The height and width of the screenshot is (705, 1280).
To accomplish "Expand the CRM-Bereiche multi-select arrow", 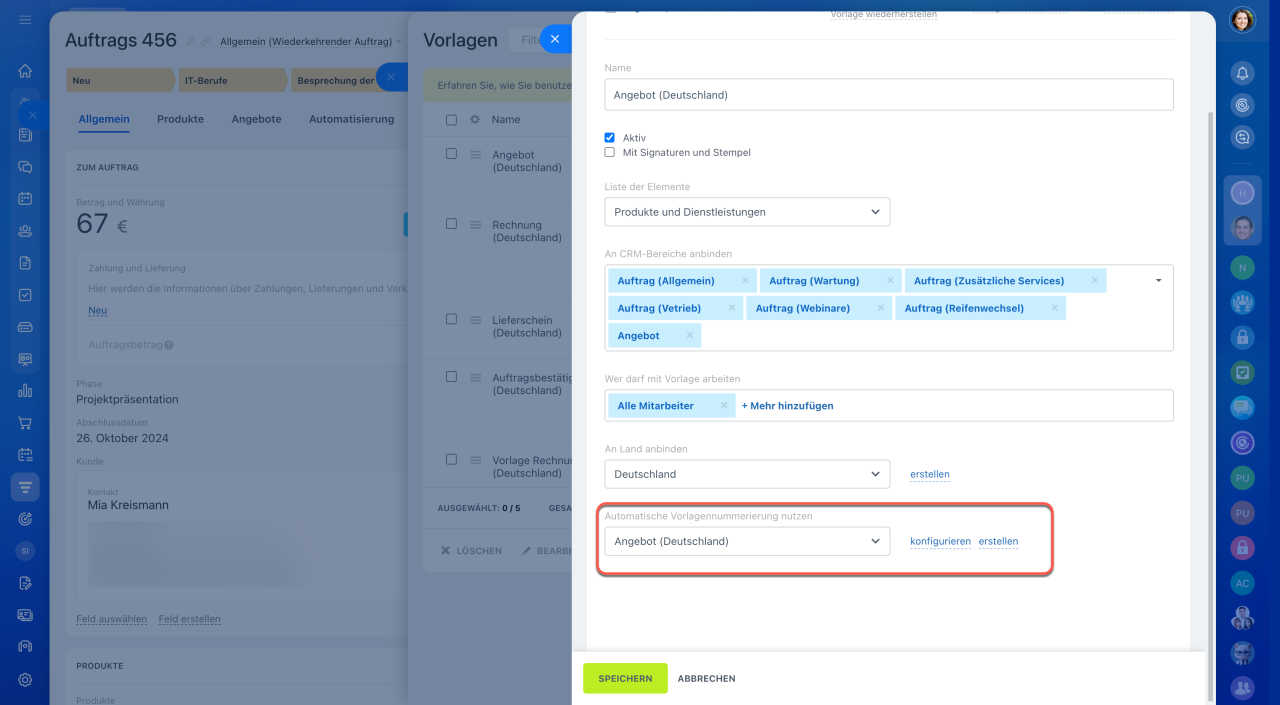I will [x=1159, y=281].
